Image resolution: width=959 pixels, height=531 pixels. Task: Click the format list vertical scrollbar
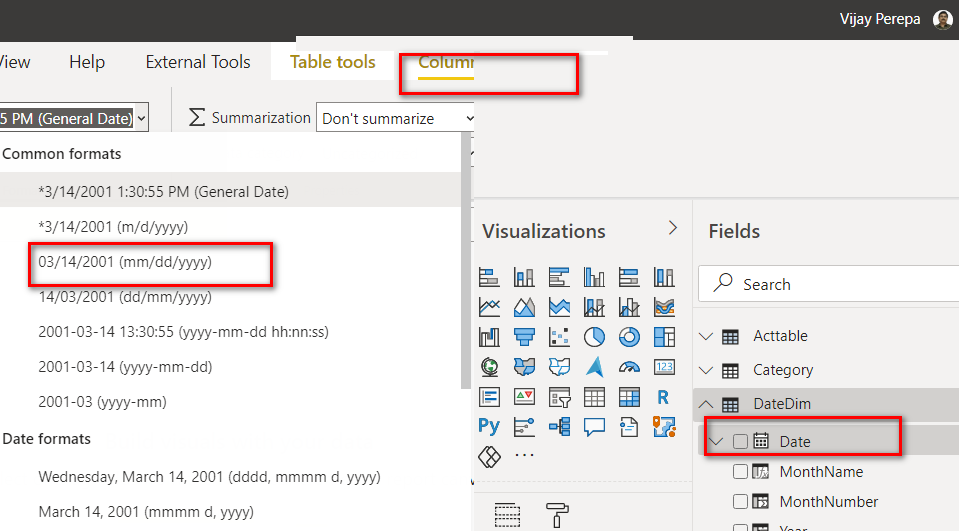pyautogui.click(x=466, y=260)
